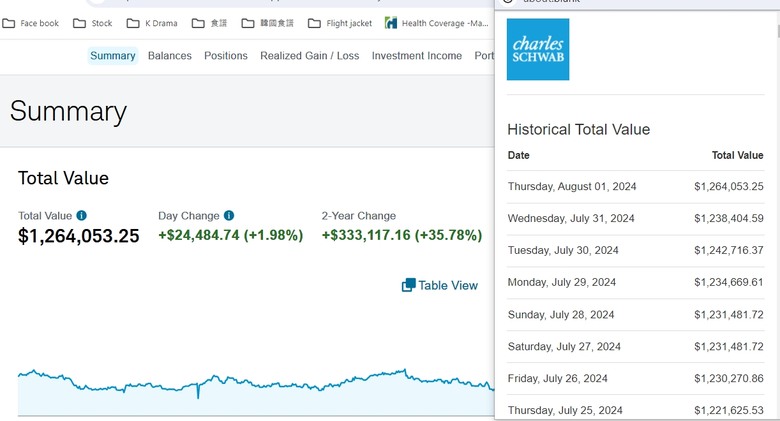Click the Thursday, August 01, 2024 date

click(572, 187)
